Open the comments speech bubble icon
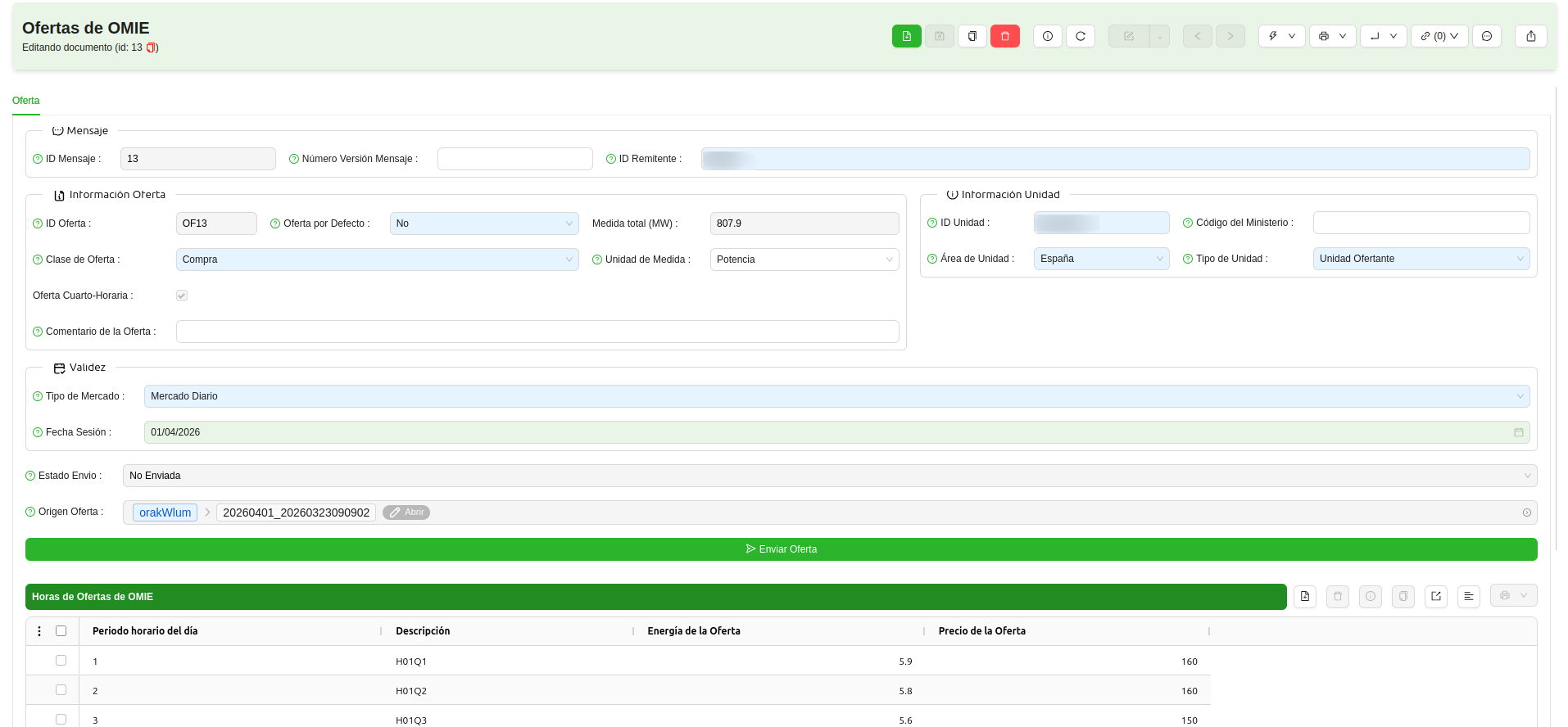The height and width of the screenshot is (727, 1568). (x=1486, y=36)
